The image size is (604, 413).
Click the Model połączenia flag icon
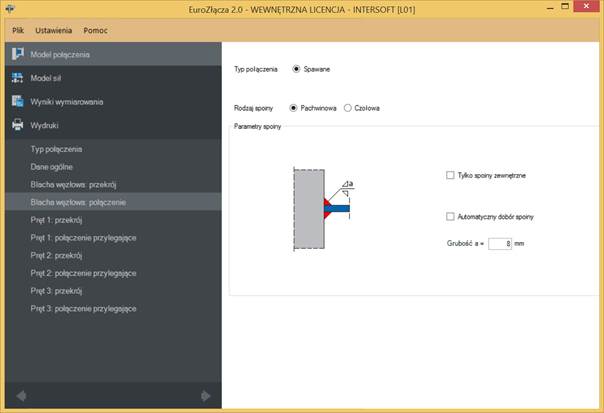point(17,54)
